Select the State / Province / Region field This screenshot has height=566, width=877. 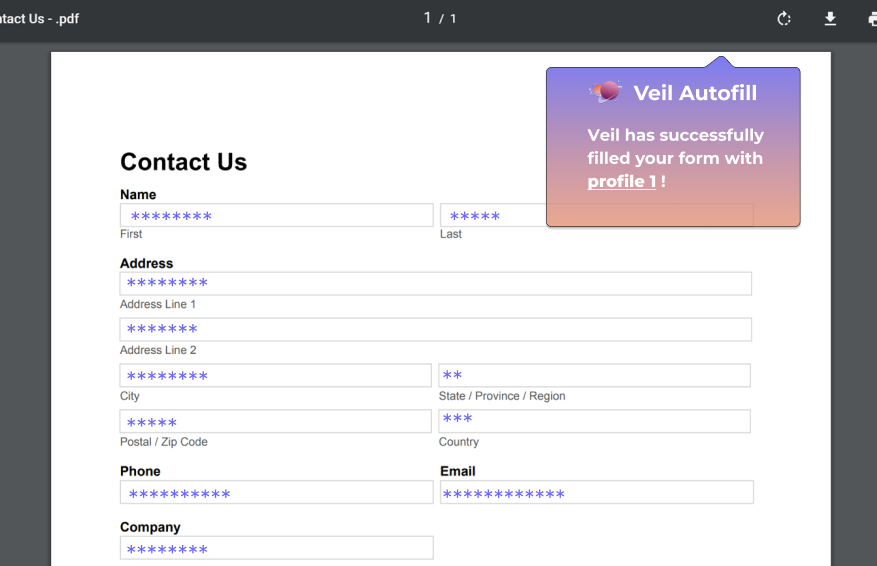594,376
